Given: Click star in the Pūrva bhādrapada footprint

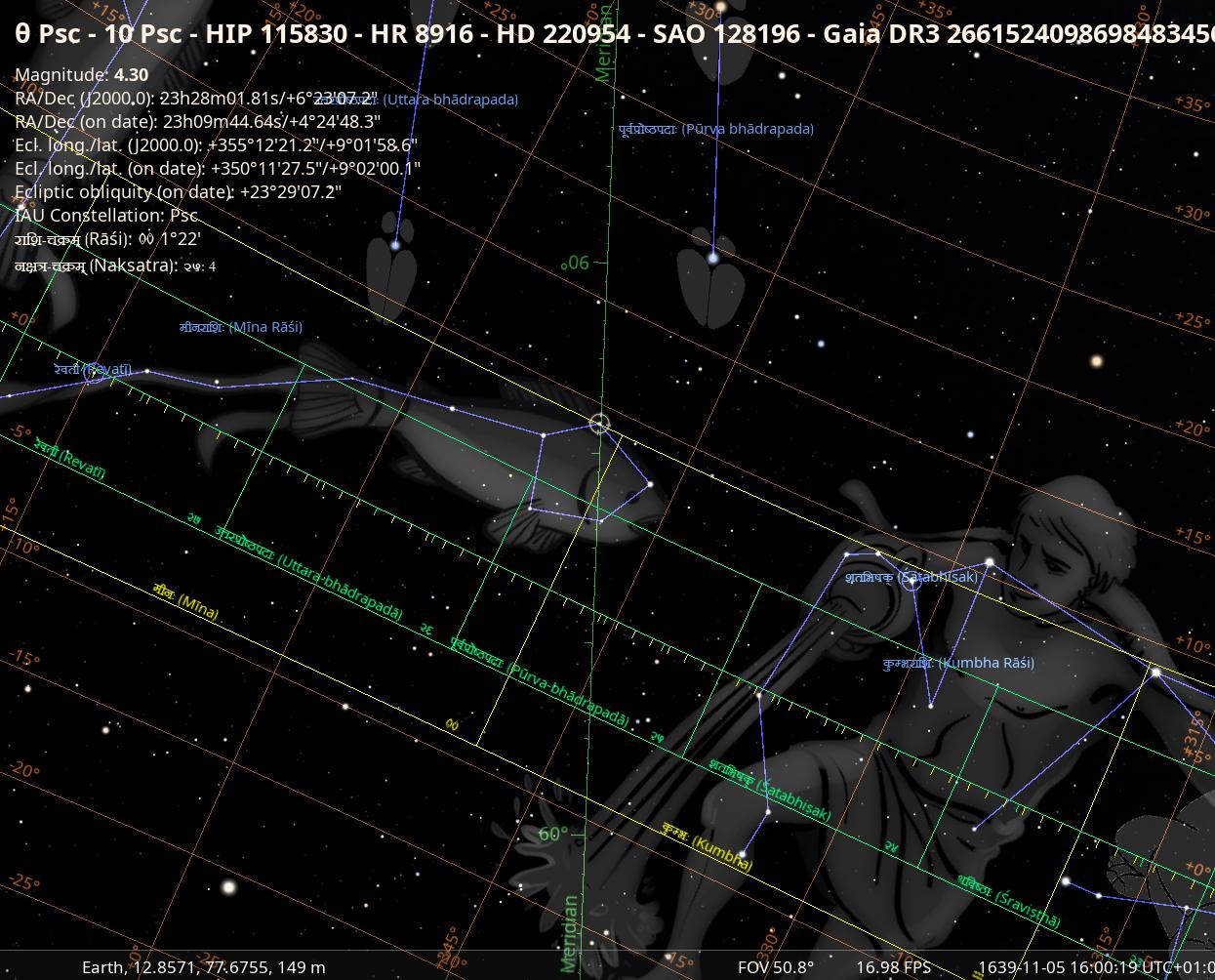Looking at the screenshot, I should 713,259.
